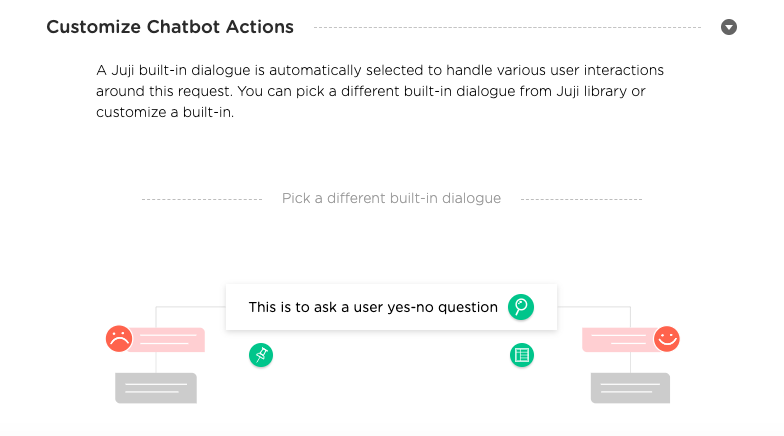
Task: Select "This is to ask a user yes-no question" text
Action: [373, 307]
